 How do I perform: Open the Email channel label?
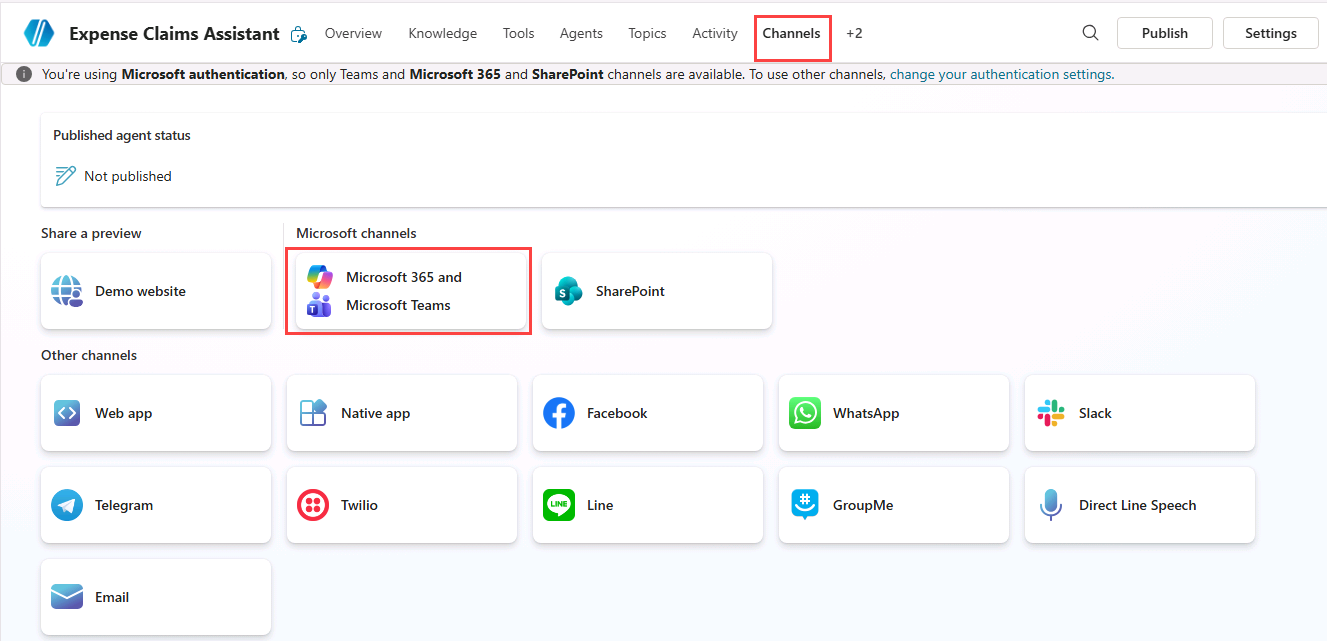(x=112, y=597)
